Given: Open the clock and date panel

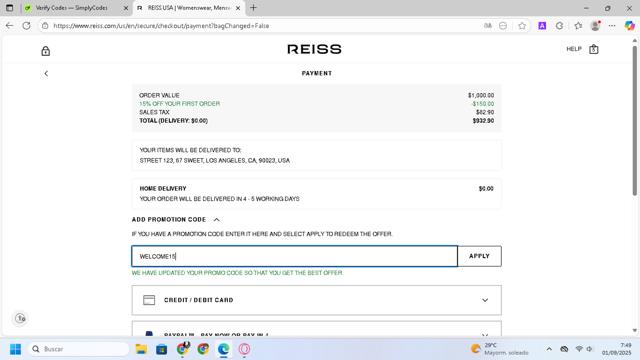Looking at the screenshot, I should [616, 349].
